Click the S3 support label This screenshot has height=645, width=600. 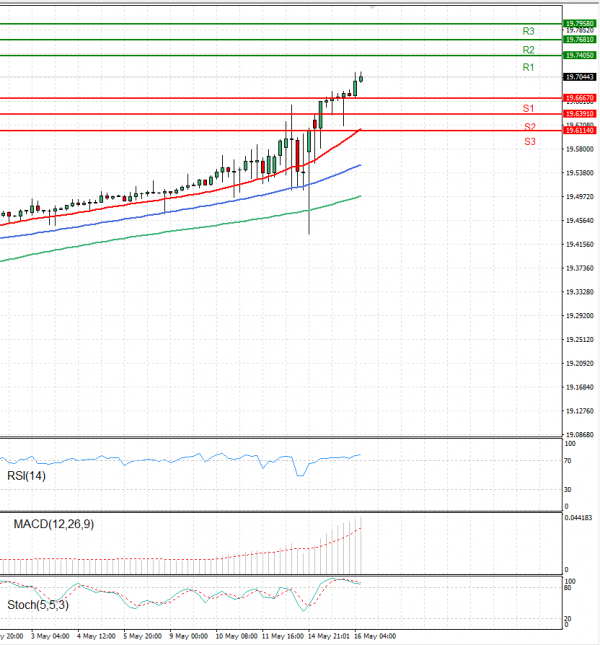pos(530,142)
